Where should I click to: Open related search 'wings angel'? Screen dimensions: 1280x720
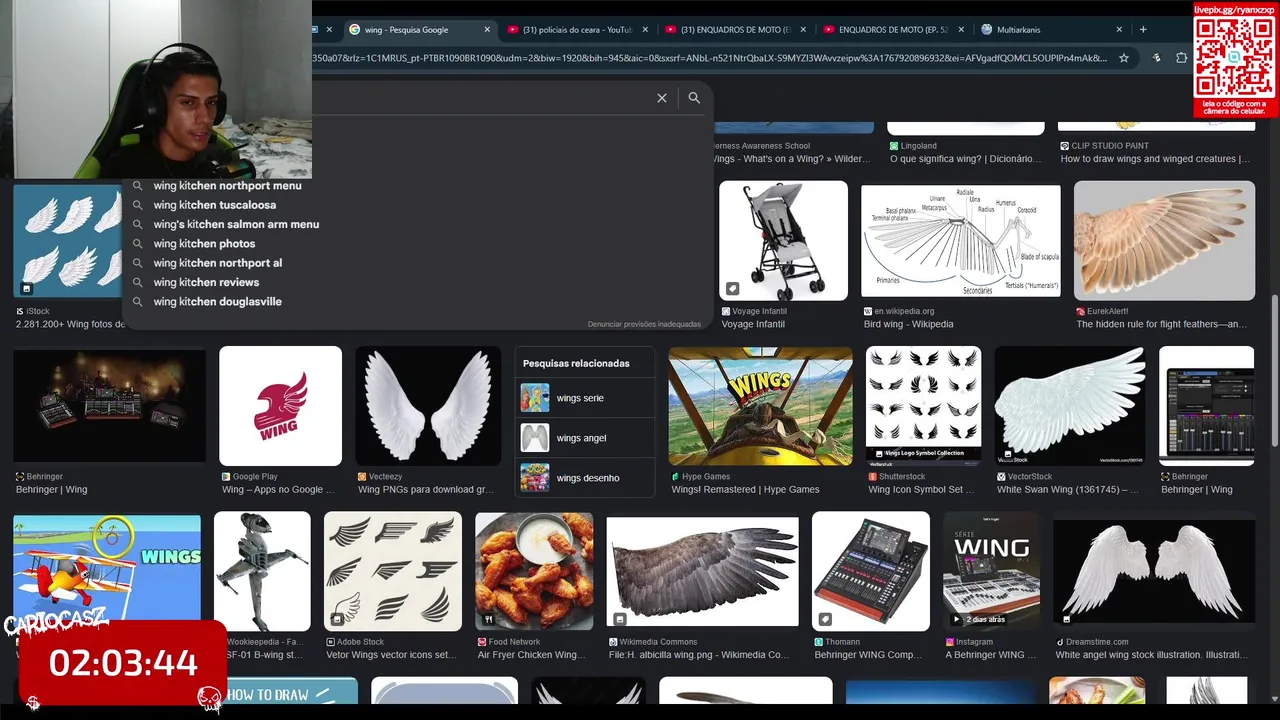[585, 438]
